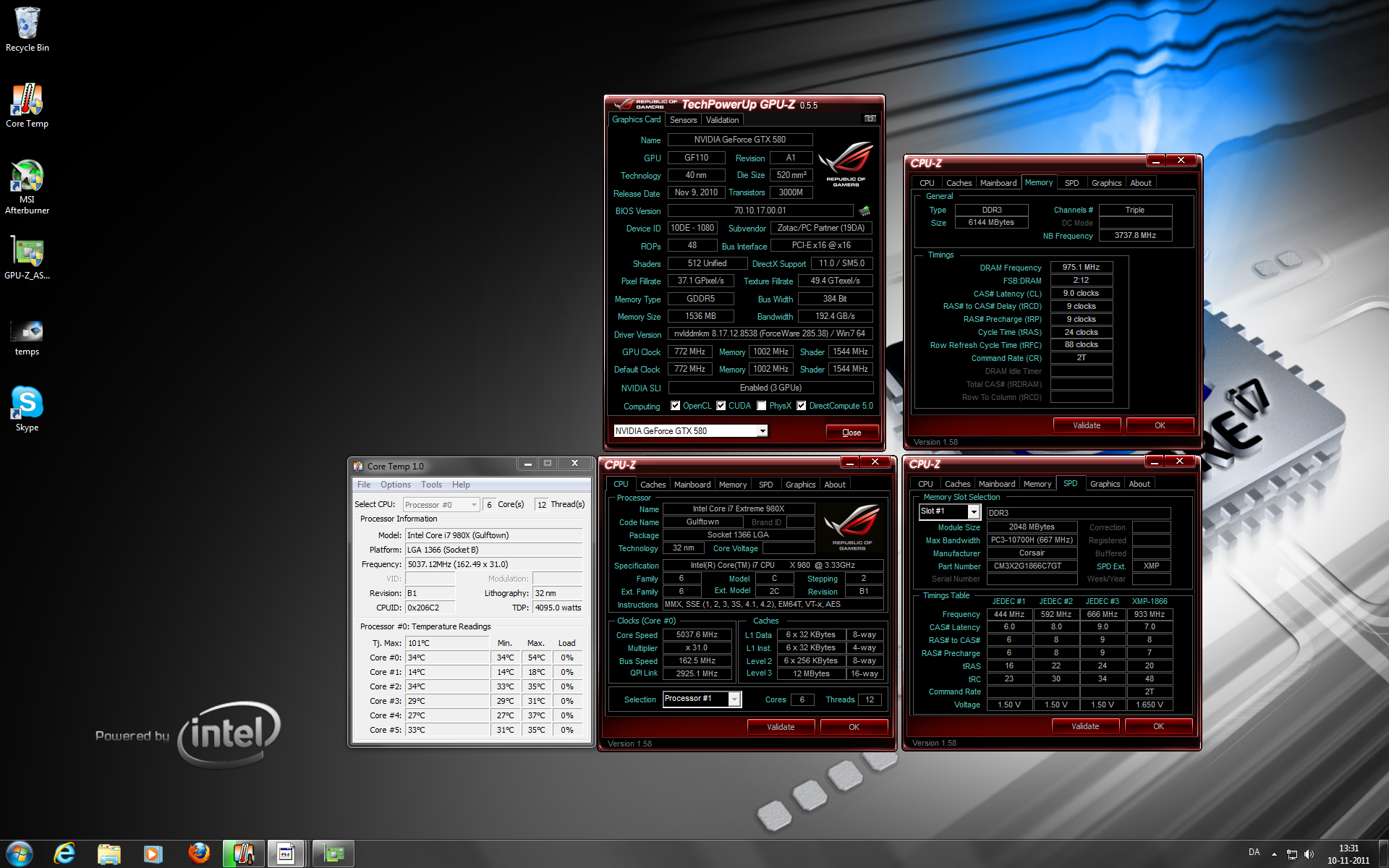Screen dimensions: 1389x868
Task: Switch to Core Temp taskbar item
Action: (x=242, y=854)
